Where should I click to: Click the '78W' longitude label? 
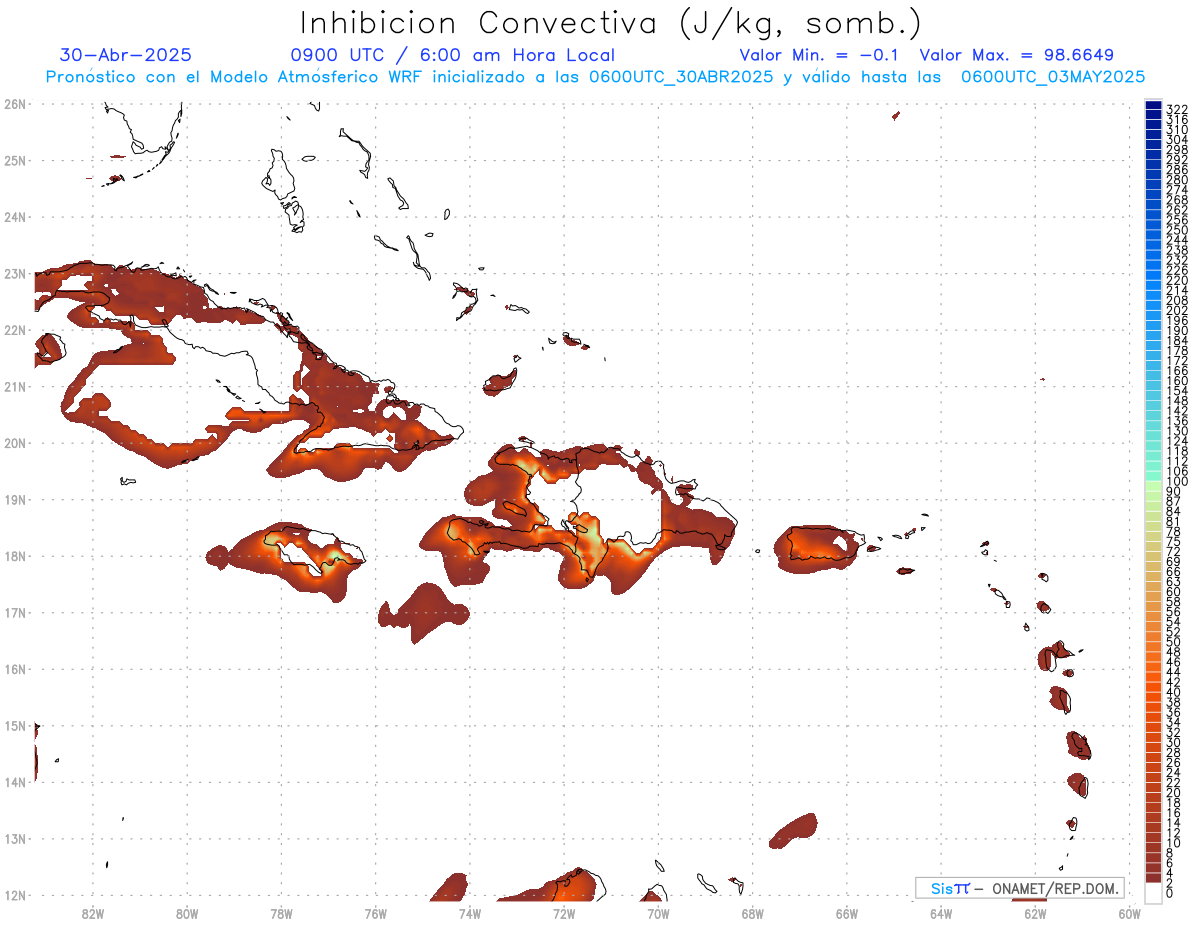[x=281, y=913]
